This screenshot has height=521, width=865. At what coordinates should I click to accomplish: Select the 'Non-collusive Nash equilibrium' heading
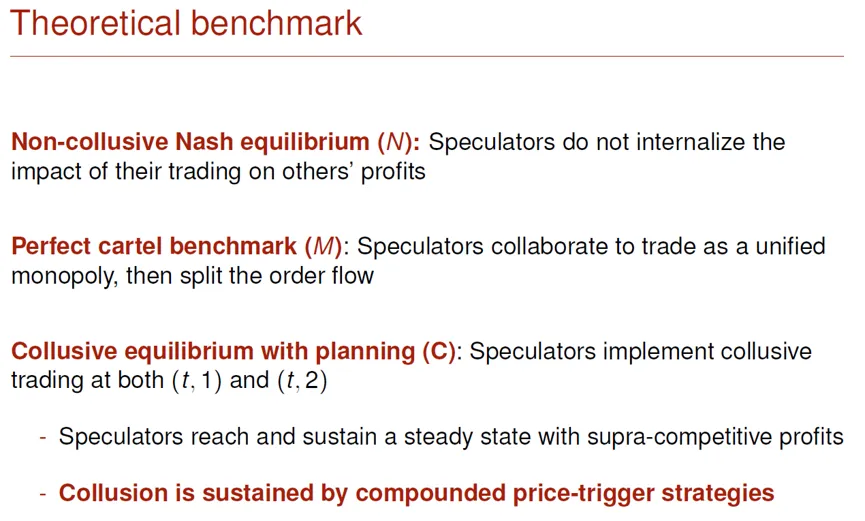[x=190, y=142]
